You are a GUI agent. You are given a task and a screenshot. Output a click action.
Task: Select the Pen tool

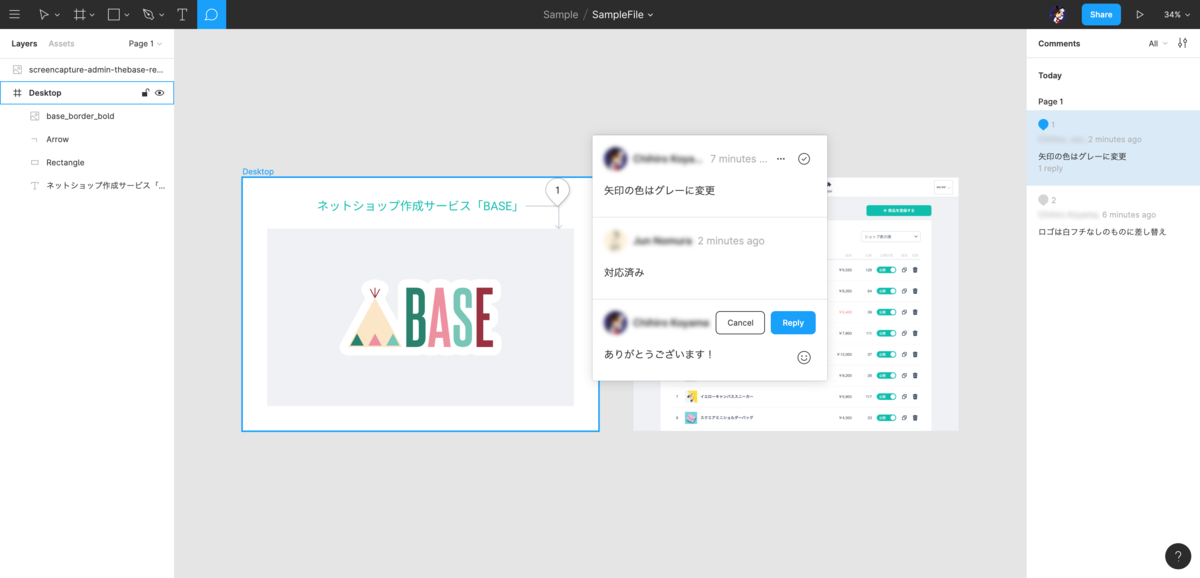148,14
